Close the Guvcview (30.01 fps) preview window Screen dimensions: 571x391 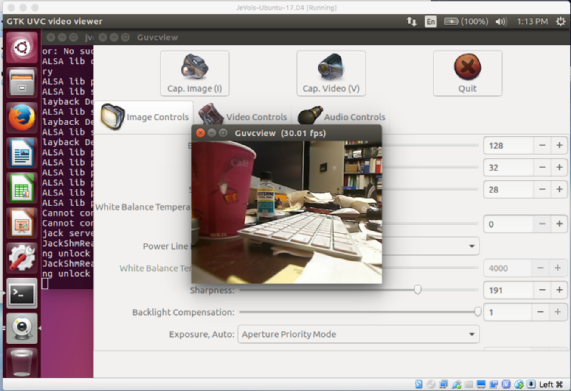[x=200, y=133]
